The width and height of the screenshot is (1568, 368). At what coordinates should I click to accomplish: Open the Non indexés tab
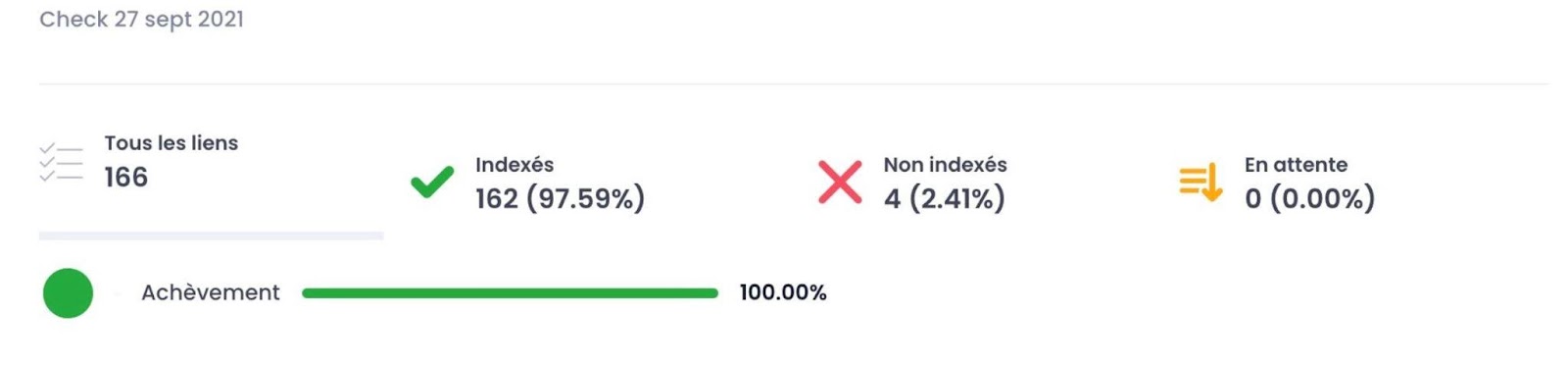(912, 183)
